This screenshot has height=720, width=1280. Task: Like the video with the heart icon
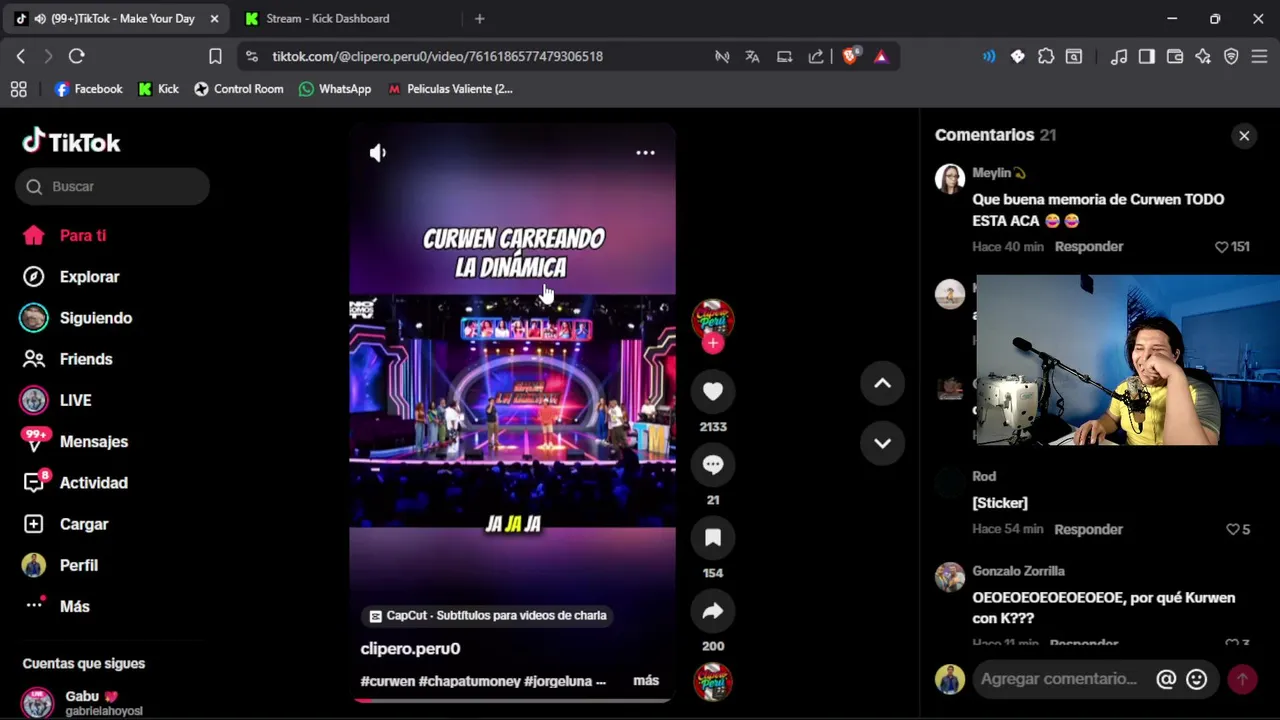(713, 391)
